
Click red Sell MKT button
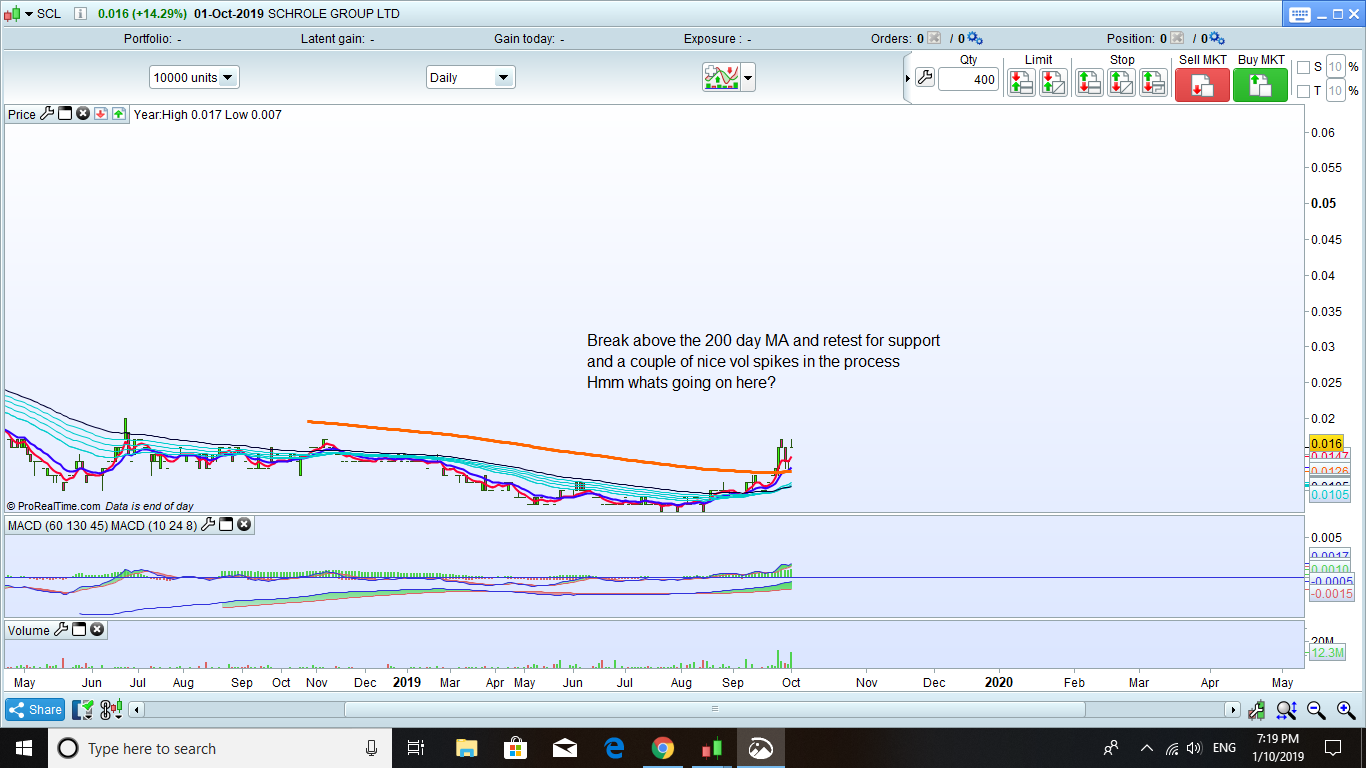click(x=1202, y=85)
